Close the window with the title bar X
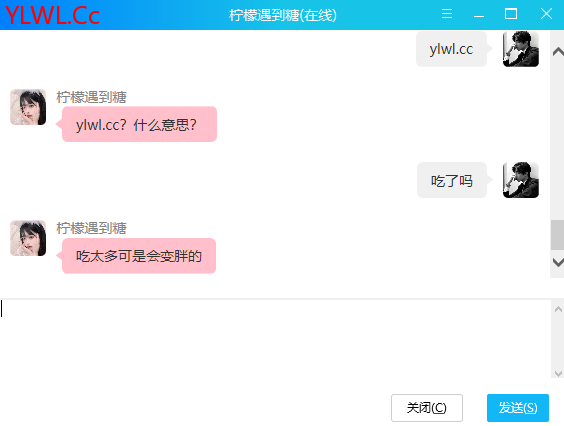Viewport: 564px width, 426px height. (x=546, y=14)
